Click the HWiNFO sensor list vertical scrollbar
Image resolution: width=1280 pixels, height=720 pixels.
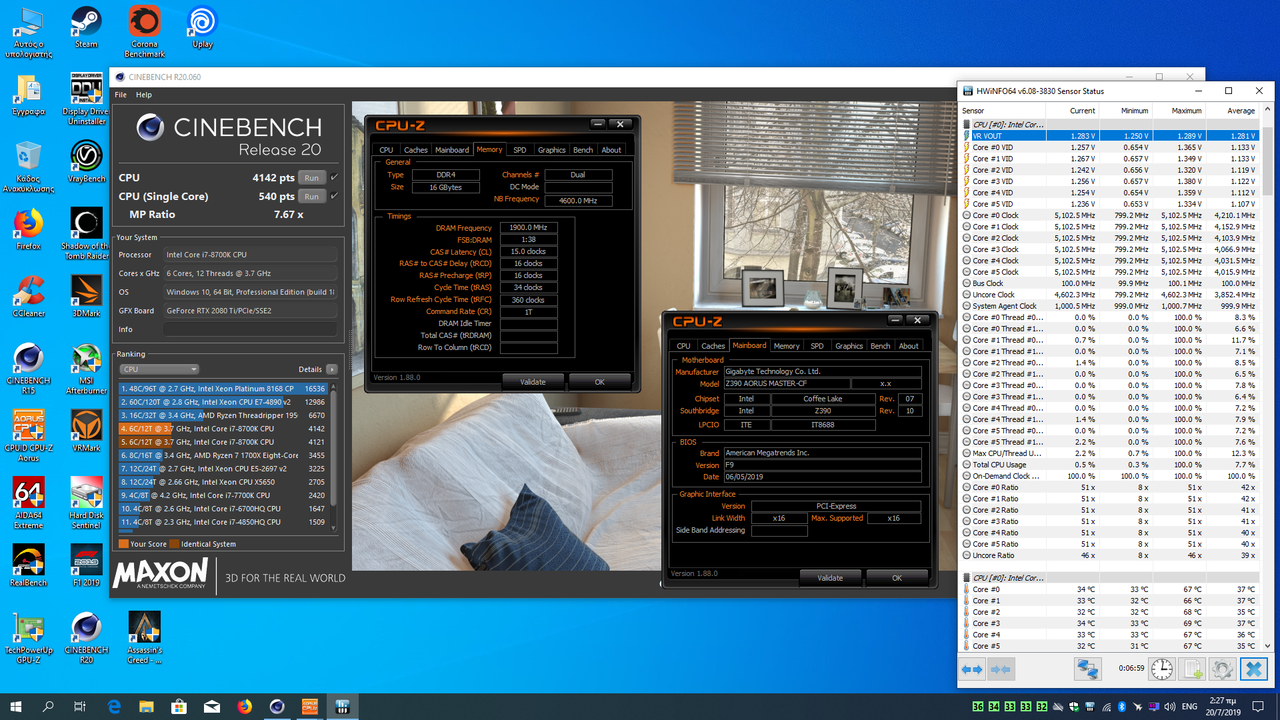click(x=1268, y=162)
